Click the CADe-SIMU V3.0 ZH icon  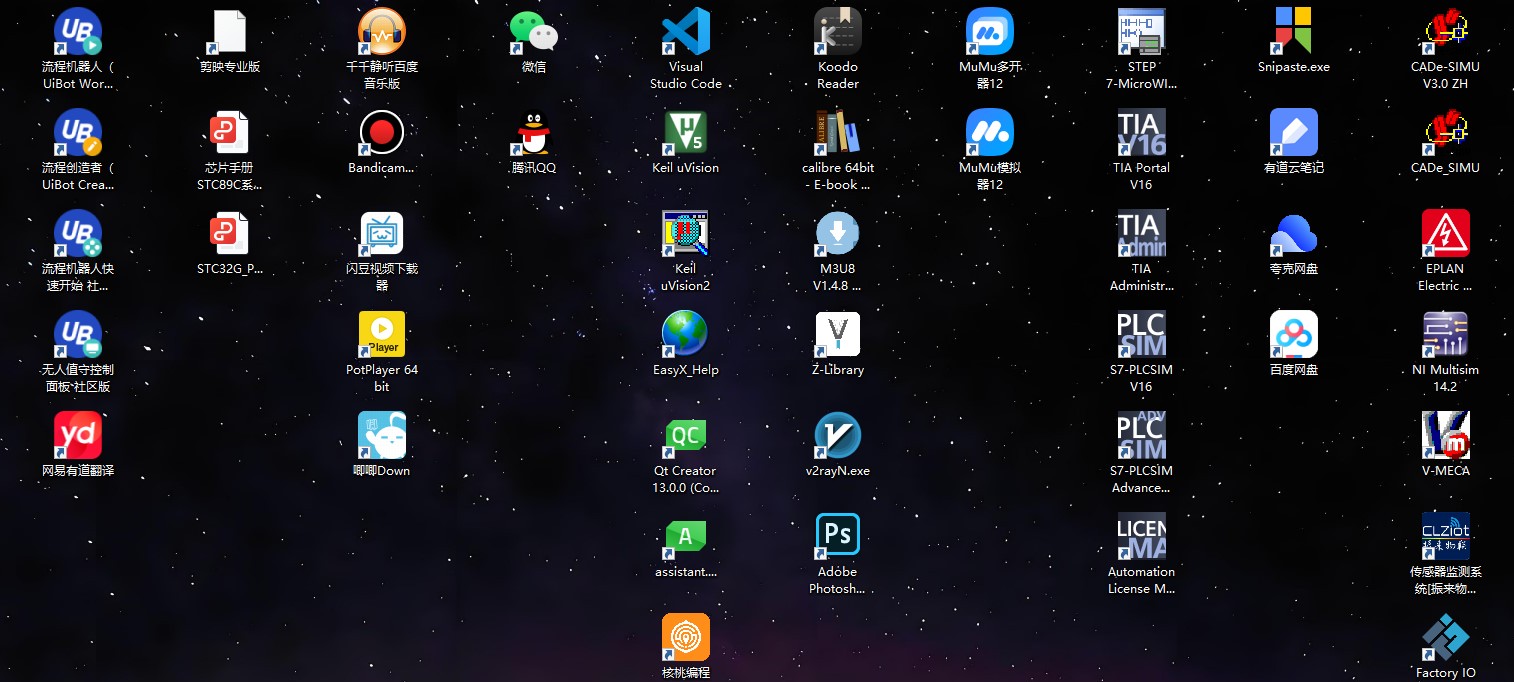click(1446, 32)
